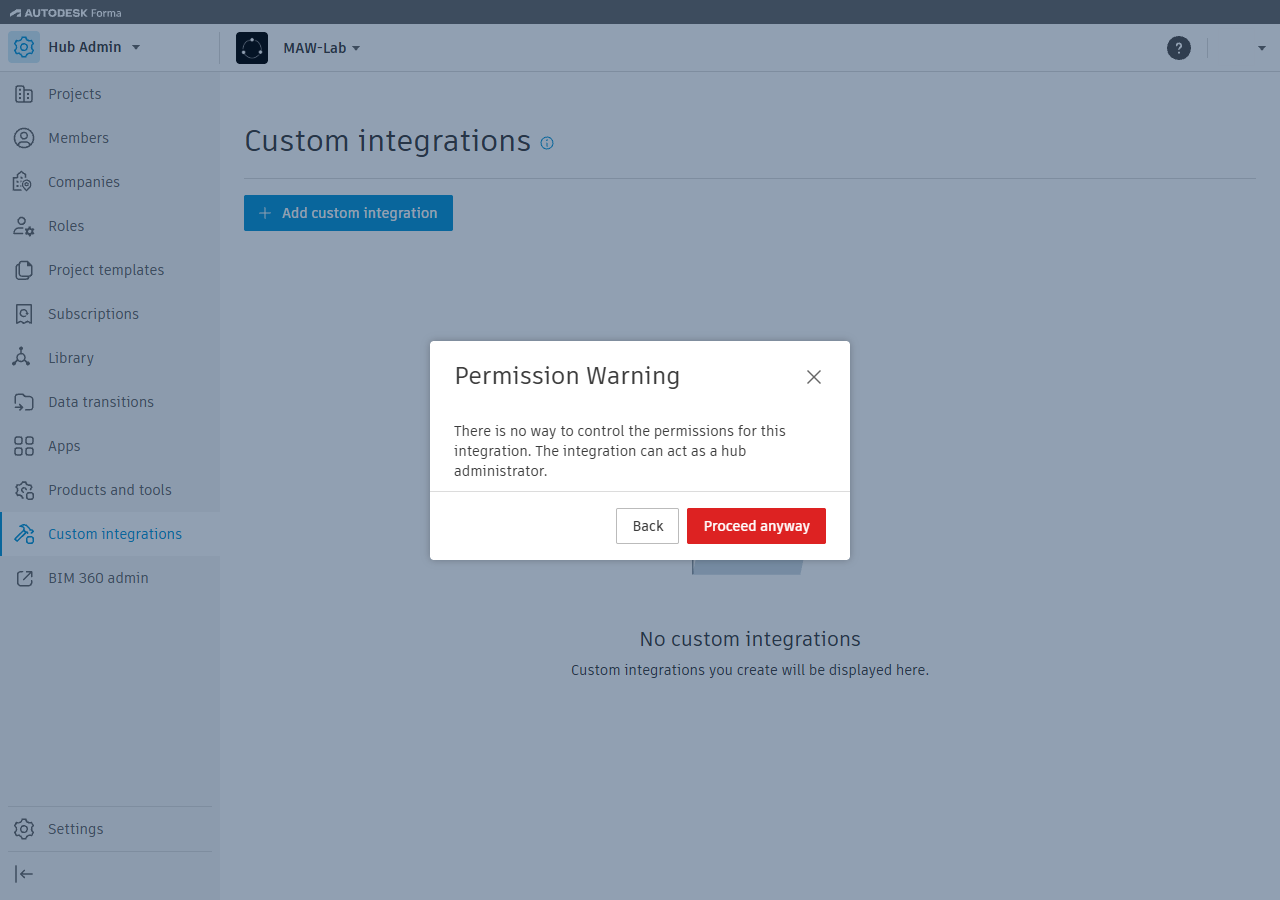Click the Projects buildings icon in sidebar
The height and width of the screenshot is (900, 1280).
point(24,94)
